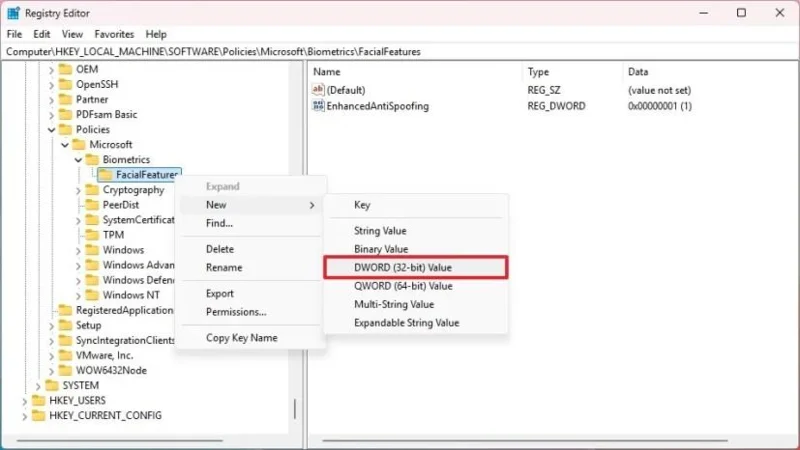The width and height of the screenshot is (800, 450).
Task: Click the PeerDist folder icon
Action: point(92,205)
